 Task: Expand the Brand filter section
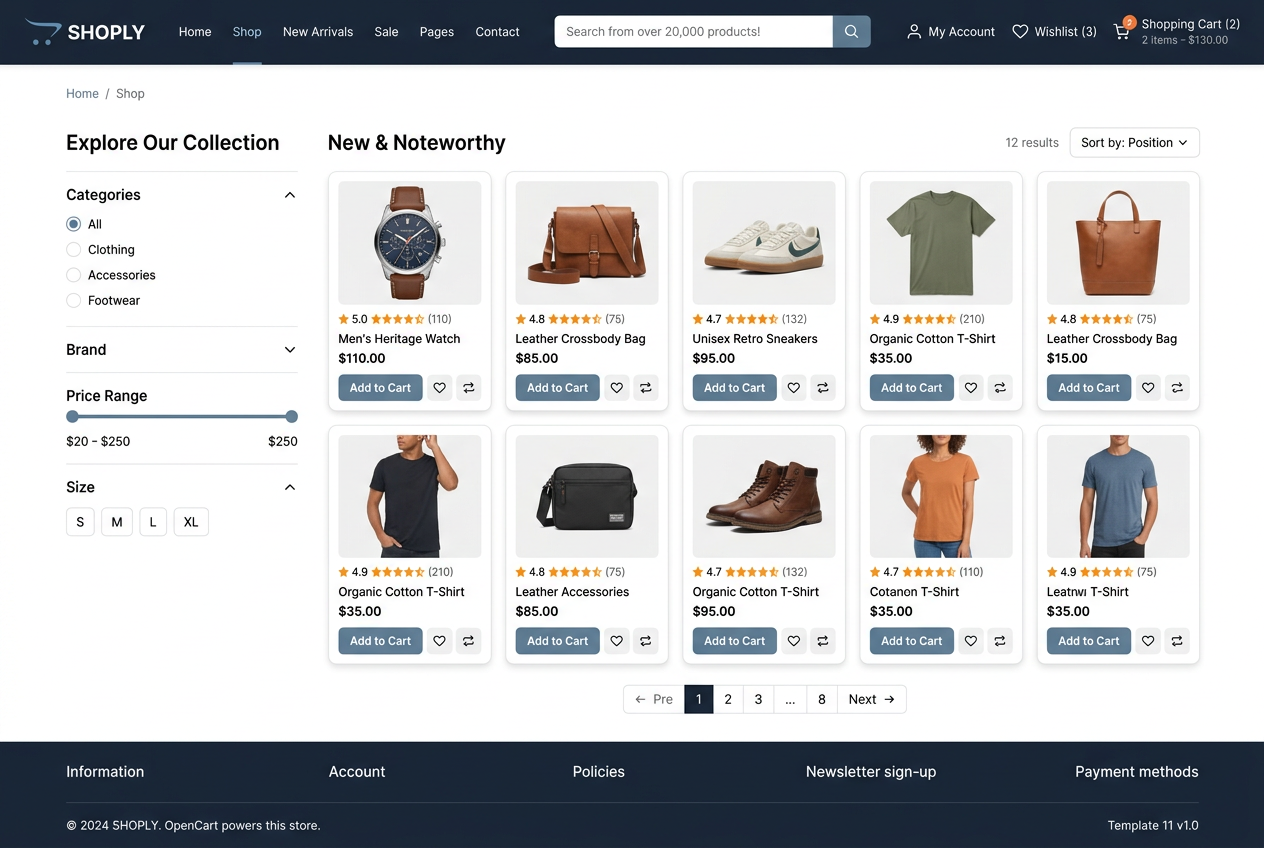(x=290, y=350)
